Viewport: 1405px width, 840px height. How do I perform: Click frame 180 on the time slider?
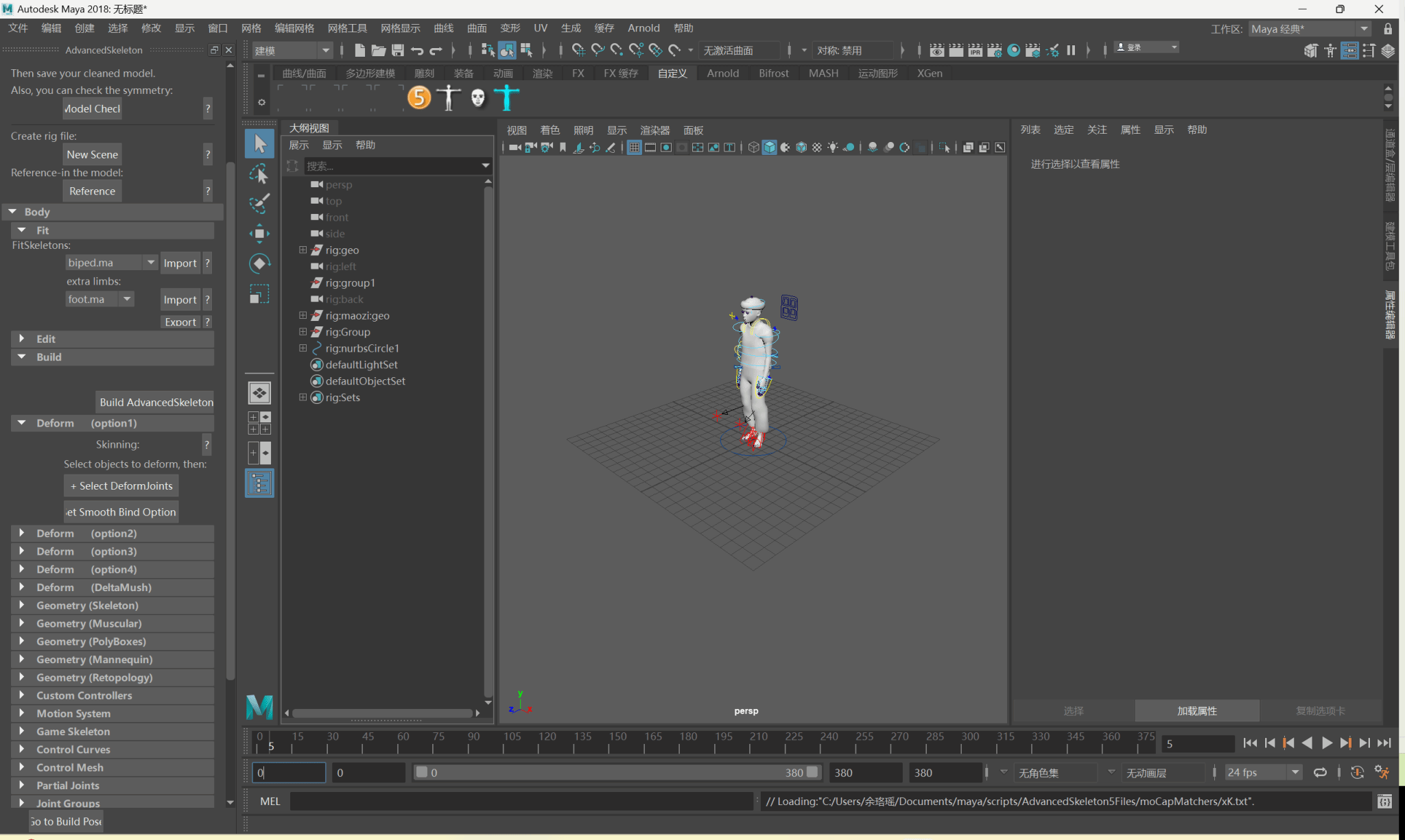[x=680, y=744]
